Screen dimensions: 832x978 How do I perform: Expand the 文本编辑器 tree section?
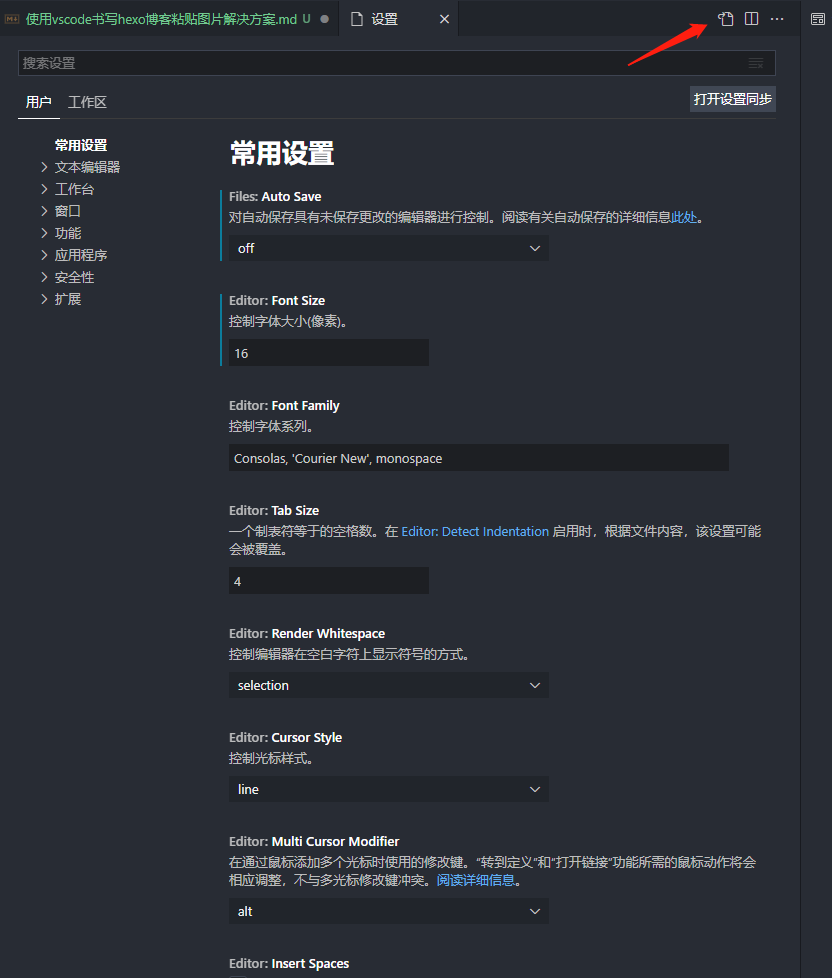87,167
